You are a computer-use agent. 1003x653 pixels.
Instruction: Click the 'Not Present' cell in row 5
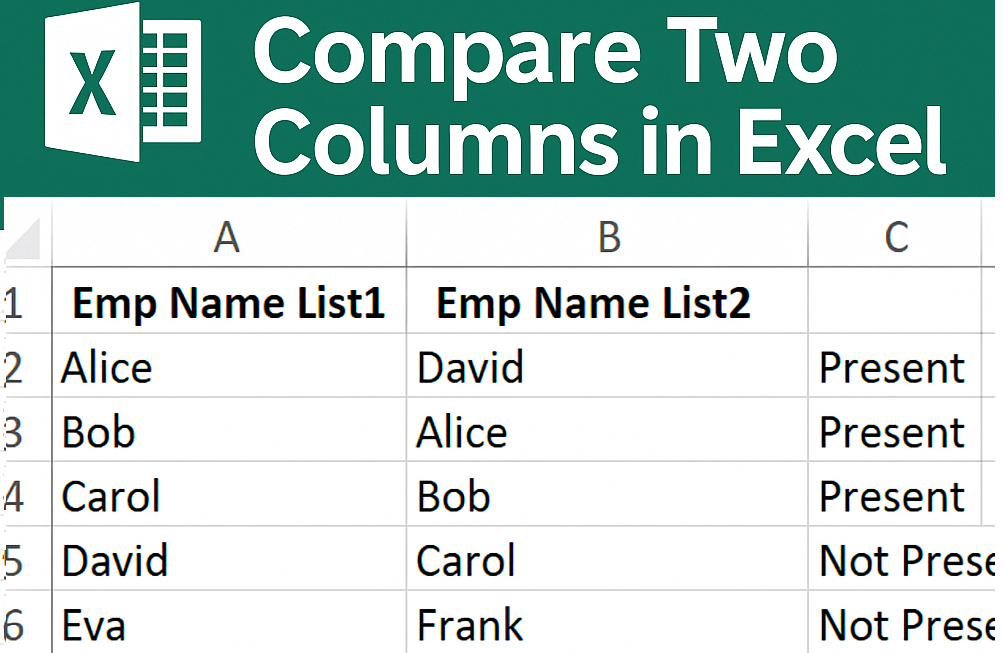[905, 560]
